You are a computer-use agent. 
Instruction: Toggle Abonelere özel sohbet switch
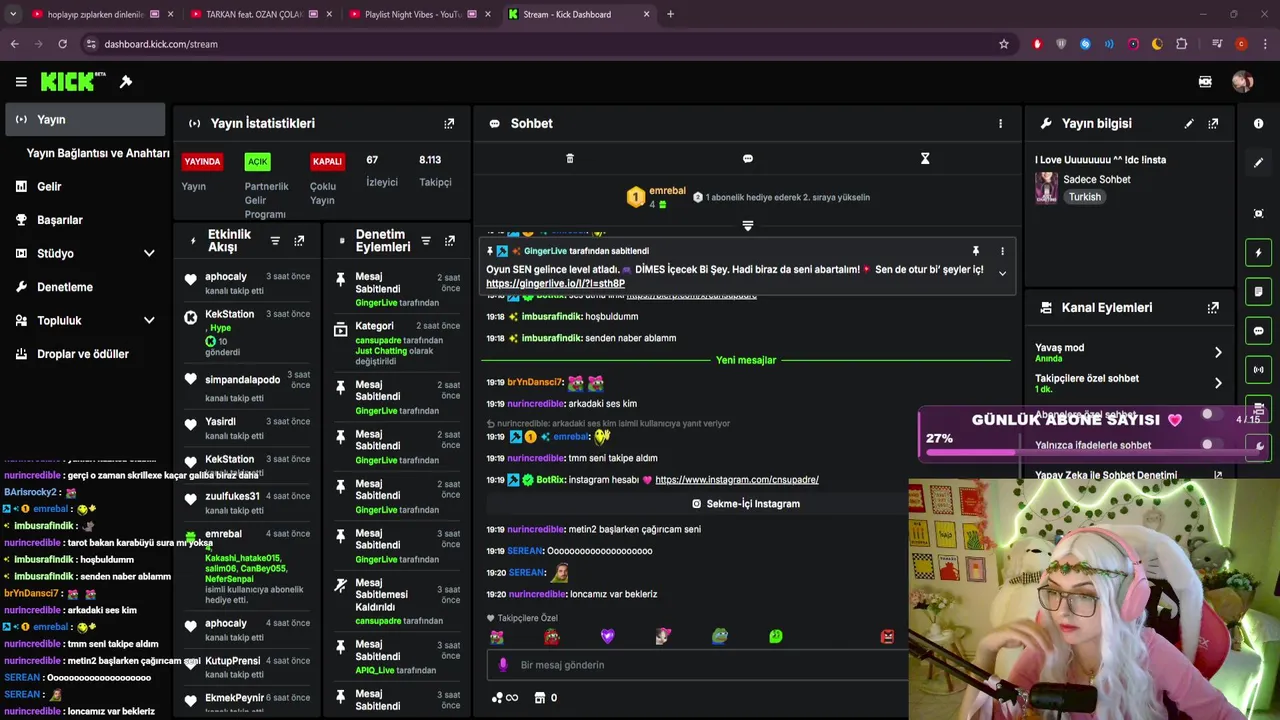1212,414
